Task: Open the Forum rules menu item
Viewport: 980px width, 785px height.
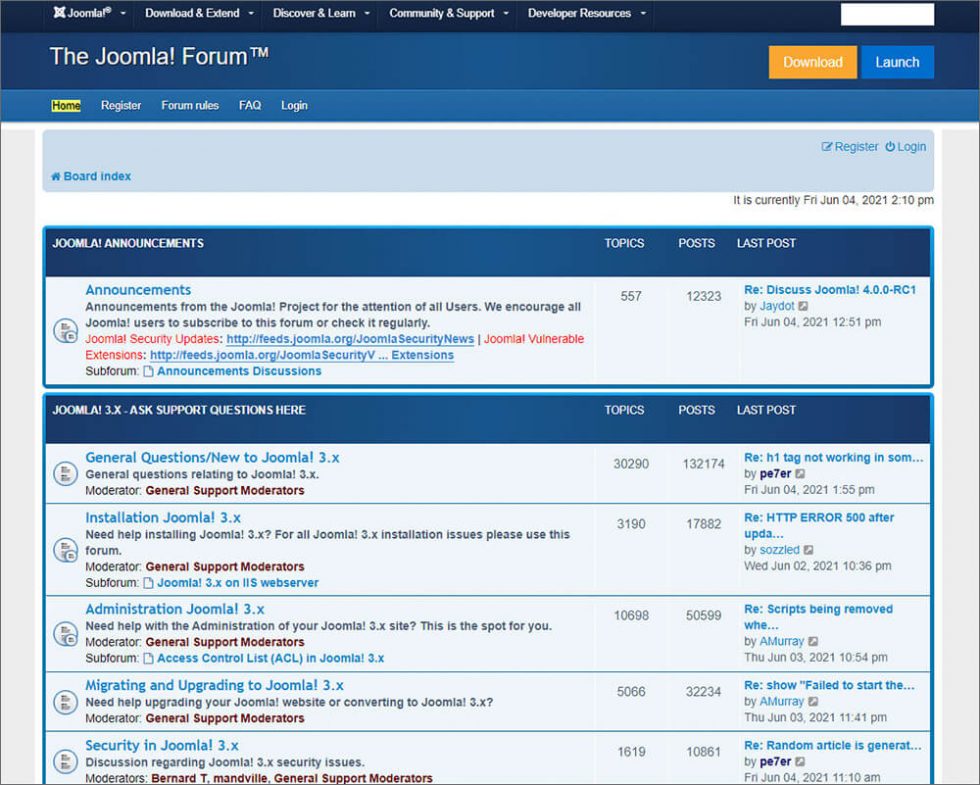Action: 190,105
